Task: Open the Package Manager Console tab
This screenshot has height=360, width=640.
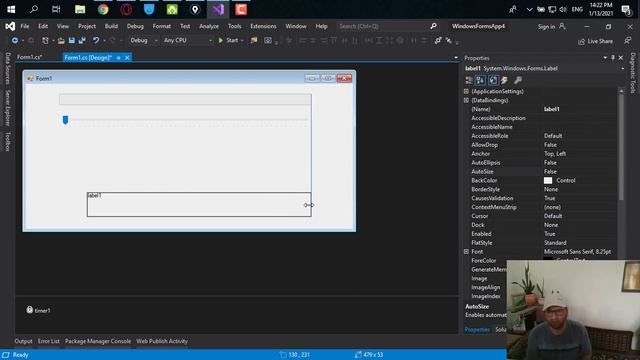Action: (x=98, y=341)
